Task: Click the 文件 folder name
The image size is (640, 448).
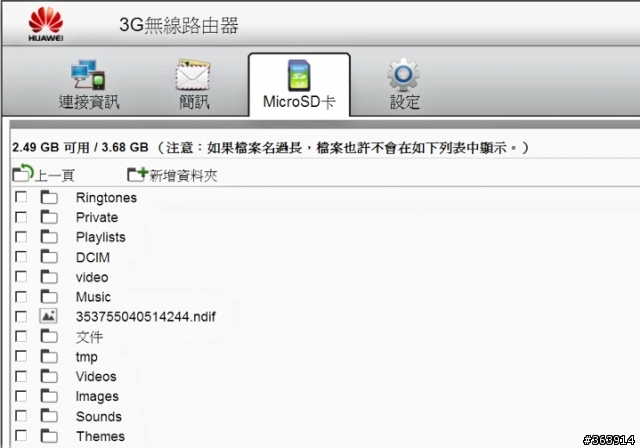Action: [x=89, y=337]
